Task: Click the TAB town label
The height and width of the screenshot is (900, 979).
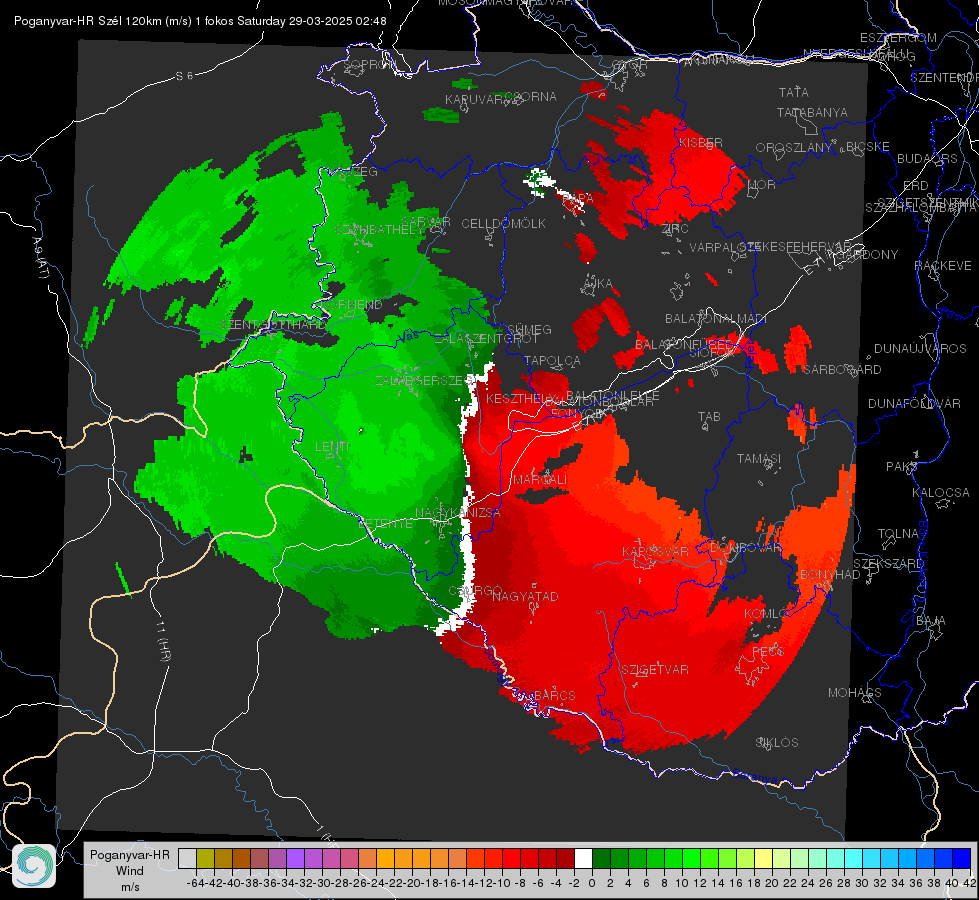Action: pyautogui.click(x=709, y=416)
